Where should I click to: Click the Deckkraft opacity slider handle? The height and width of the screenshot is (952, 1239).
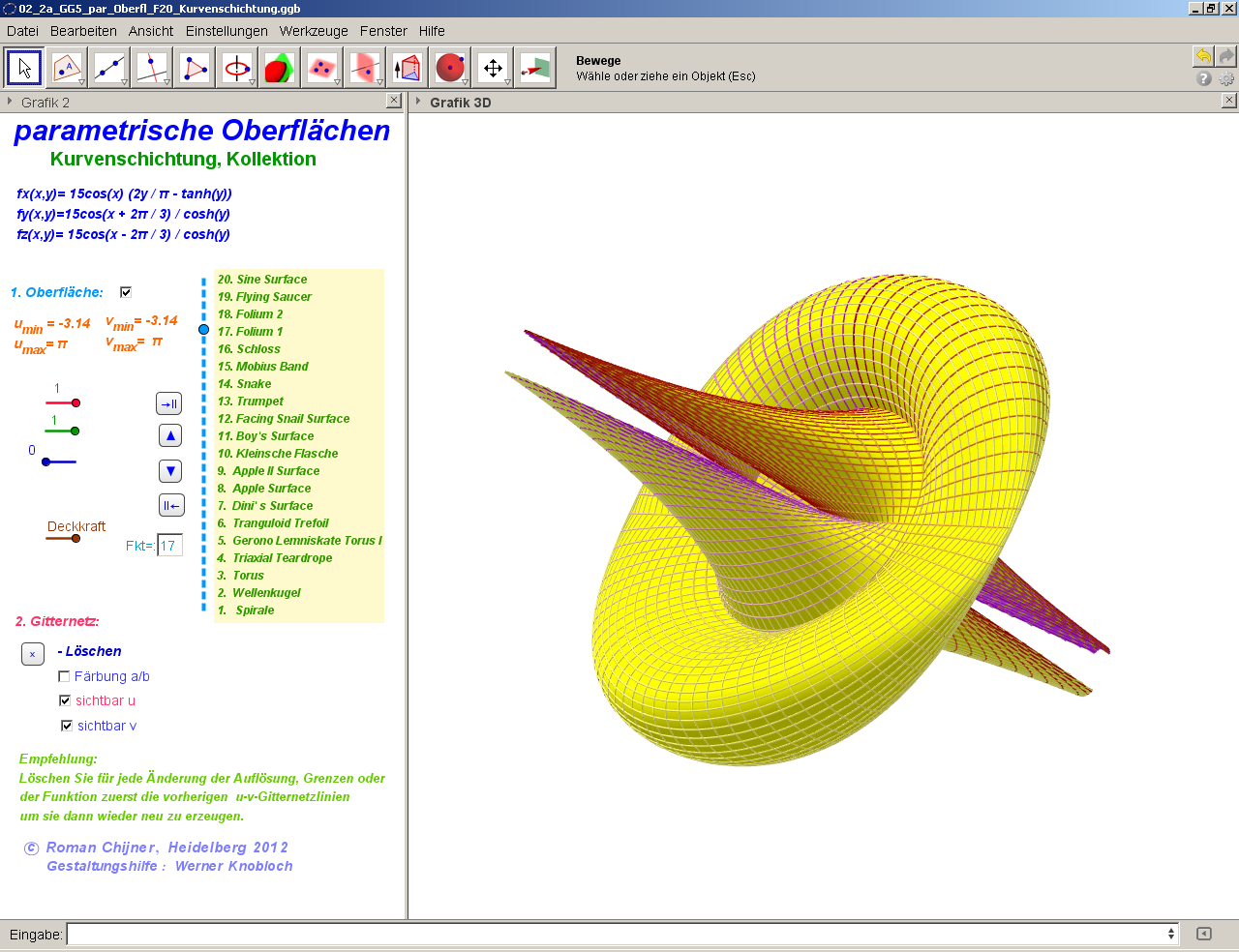tap(76, 539)
